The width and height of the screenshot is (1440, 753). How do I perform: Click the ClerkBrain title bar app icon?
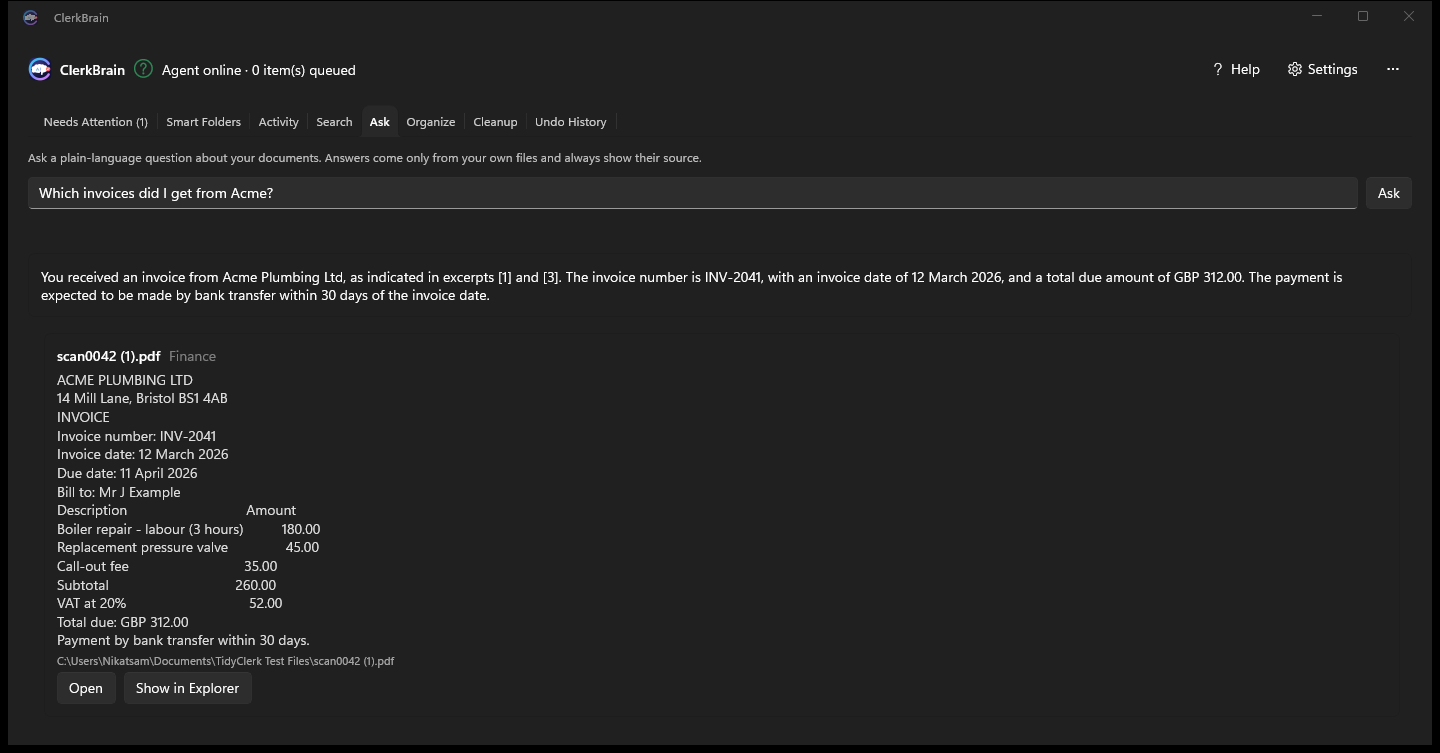click(x=31, y=18)
